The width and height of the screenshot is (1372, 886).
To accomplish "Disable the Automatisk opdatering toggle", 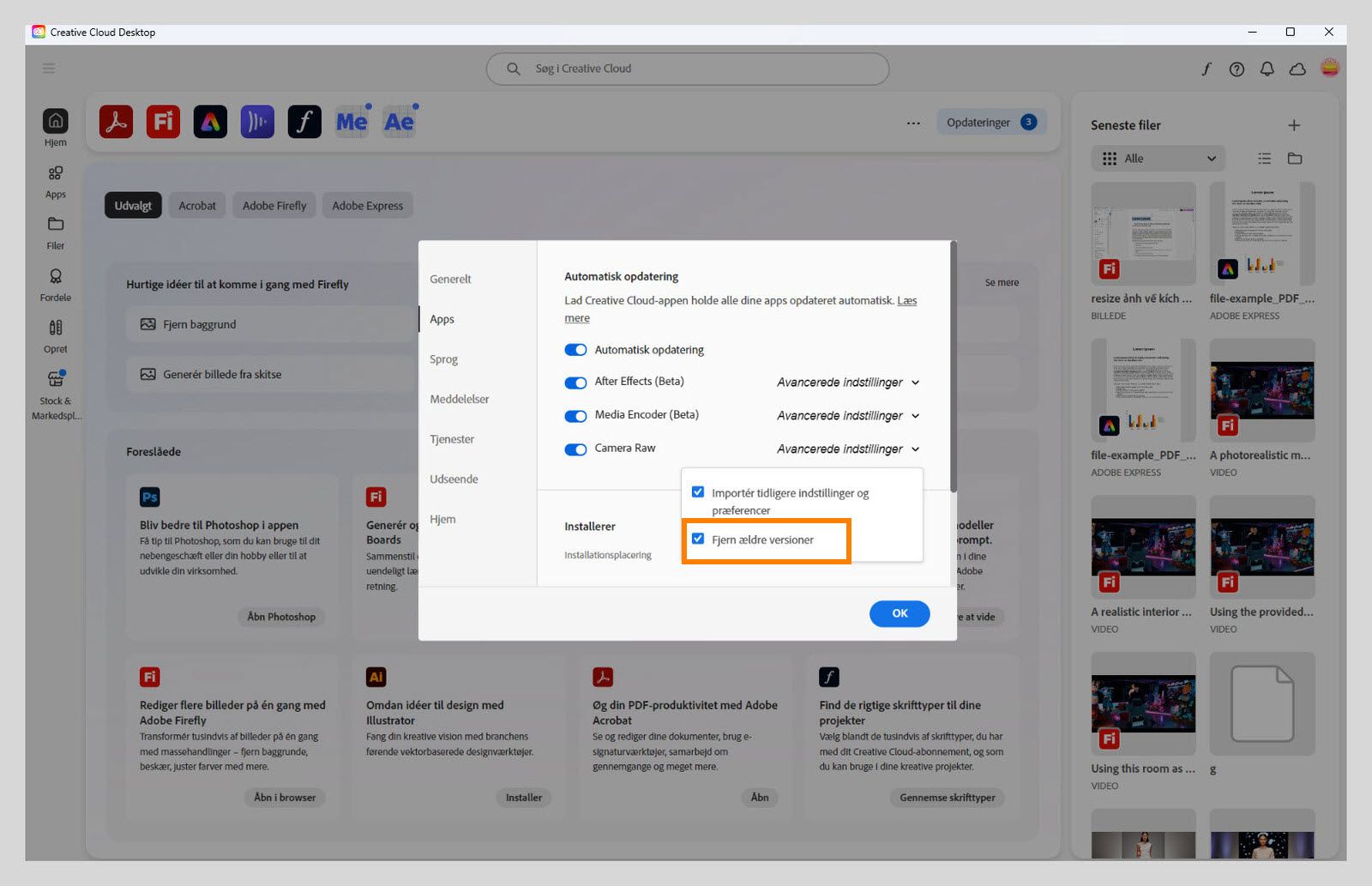I will [x=575, y=350].
